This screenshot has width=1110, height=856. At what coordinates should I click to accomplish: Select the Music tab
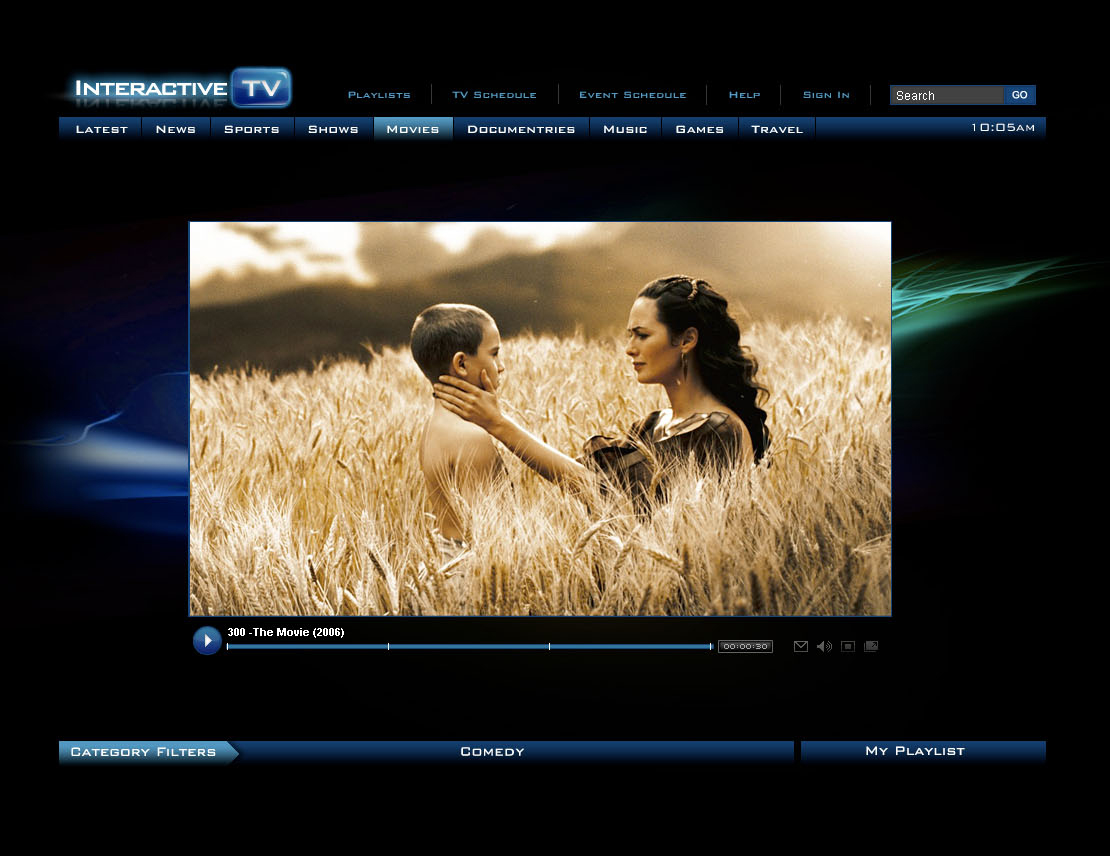pos(625,129)
